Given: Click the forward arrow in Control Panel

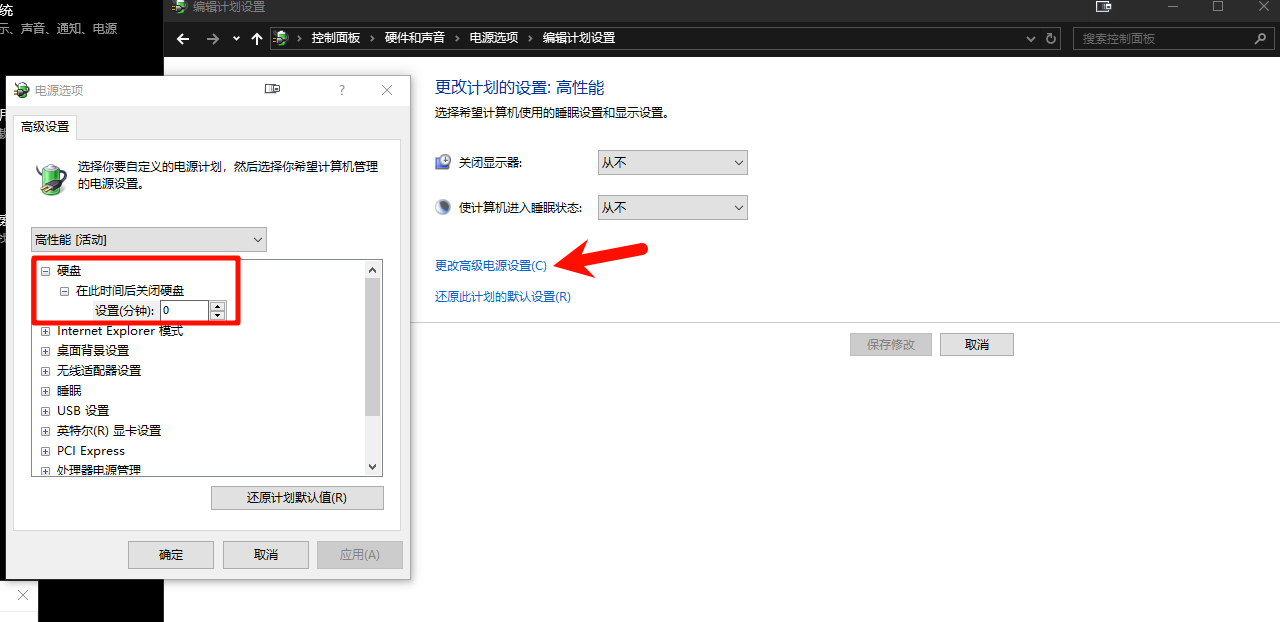Looking at the screenshot, I should tap(212, 38).
